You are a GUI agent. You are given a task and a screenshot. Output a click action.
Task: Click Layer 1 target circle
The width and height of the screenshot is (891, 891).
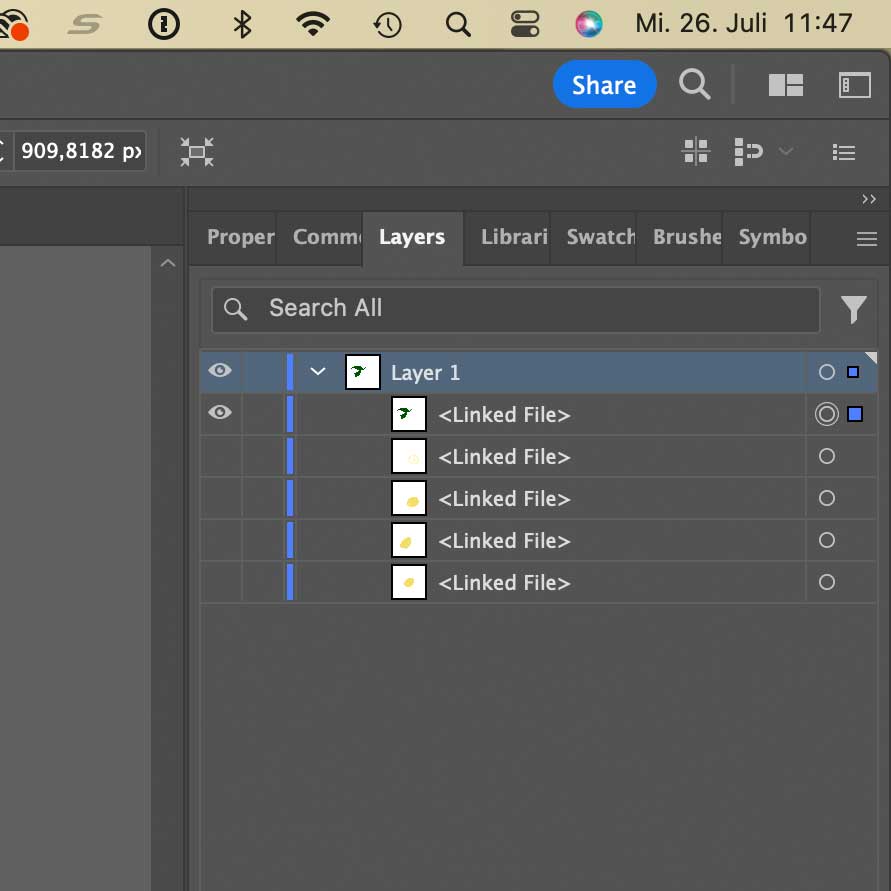[826, 372]
